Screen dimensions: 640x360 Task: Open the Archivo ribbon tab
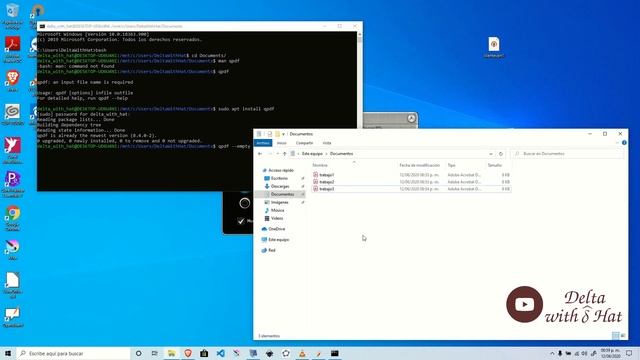[x=263, y=143]
